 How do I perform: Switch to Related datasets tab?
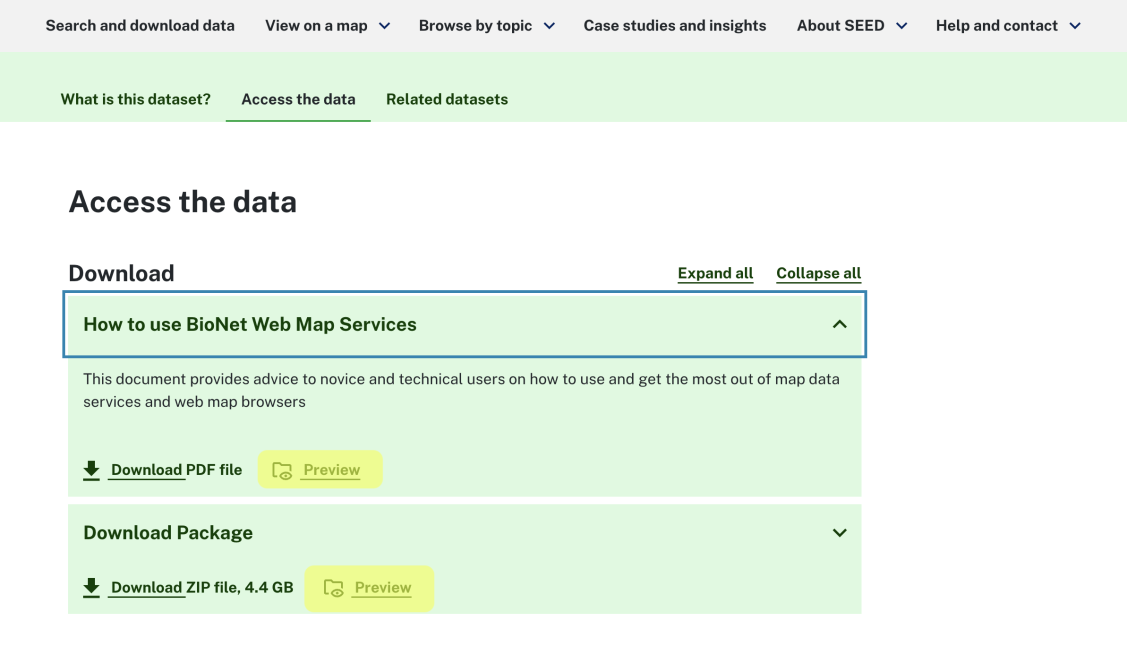click(x=447, y=99)
